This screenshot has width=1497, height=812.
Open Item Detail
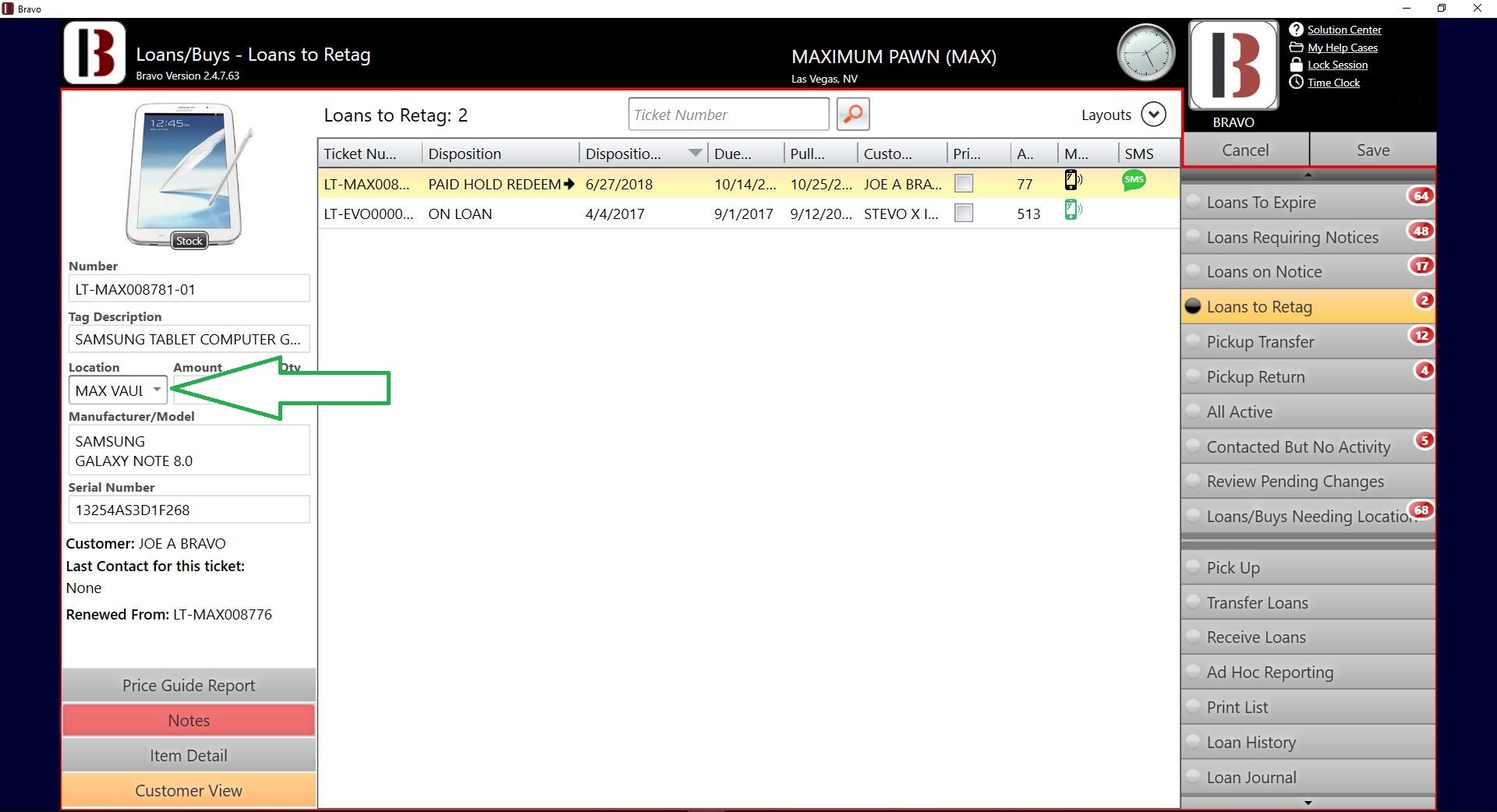189,755
